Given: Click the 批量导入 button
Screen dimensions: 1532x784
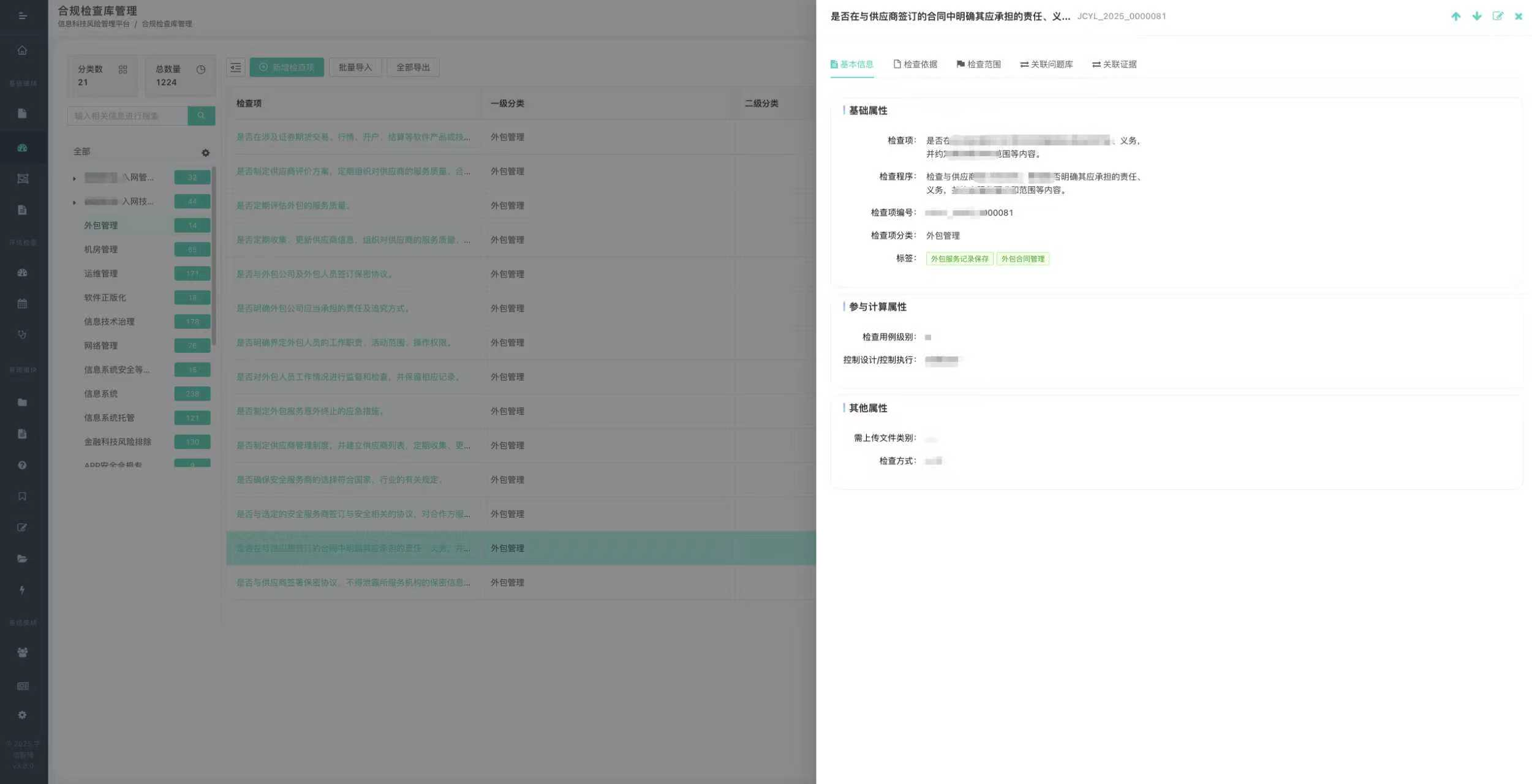Looking at the screenshot, I should [x=355, y=67].
